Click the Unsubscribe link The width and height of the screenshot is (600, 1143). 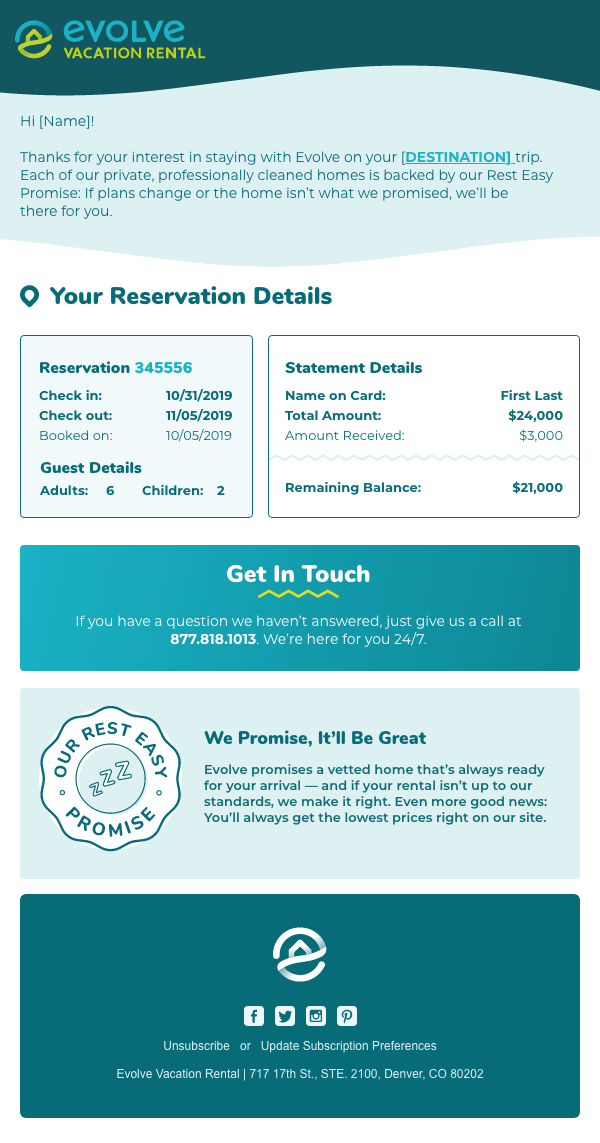point(196,1046)
